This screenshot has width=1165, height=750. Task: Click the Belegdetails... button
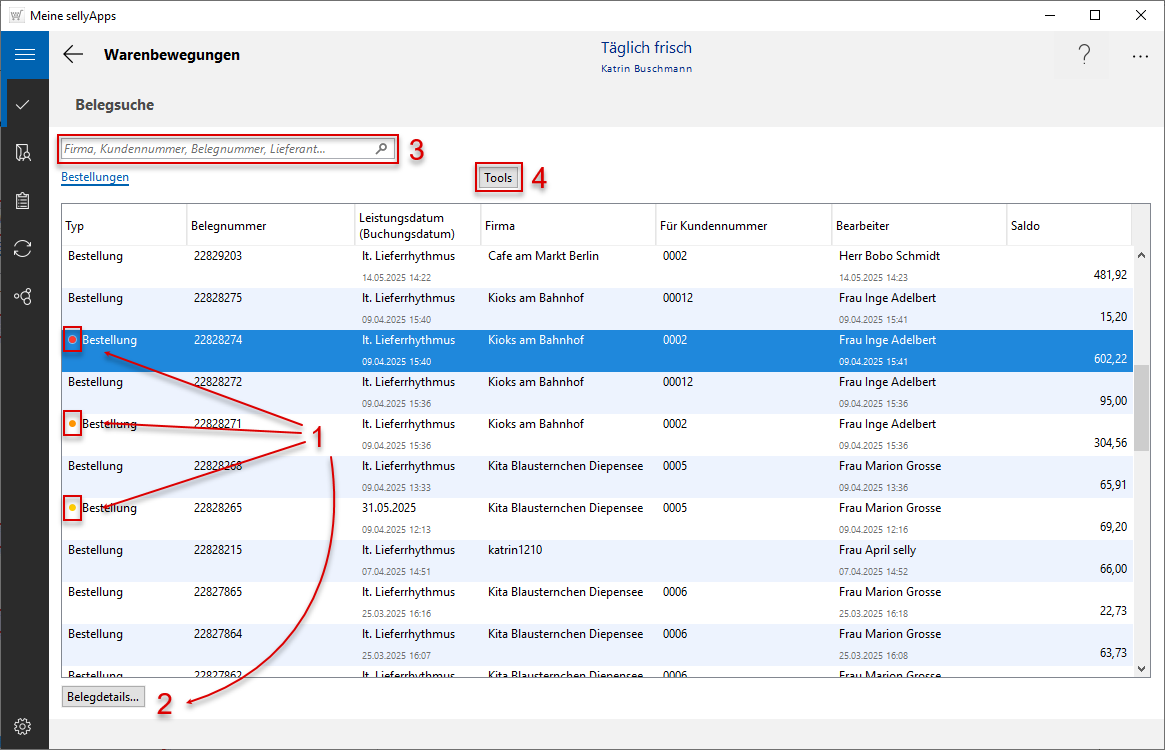click(104, 697)
